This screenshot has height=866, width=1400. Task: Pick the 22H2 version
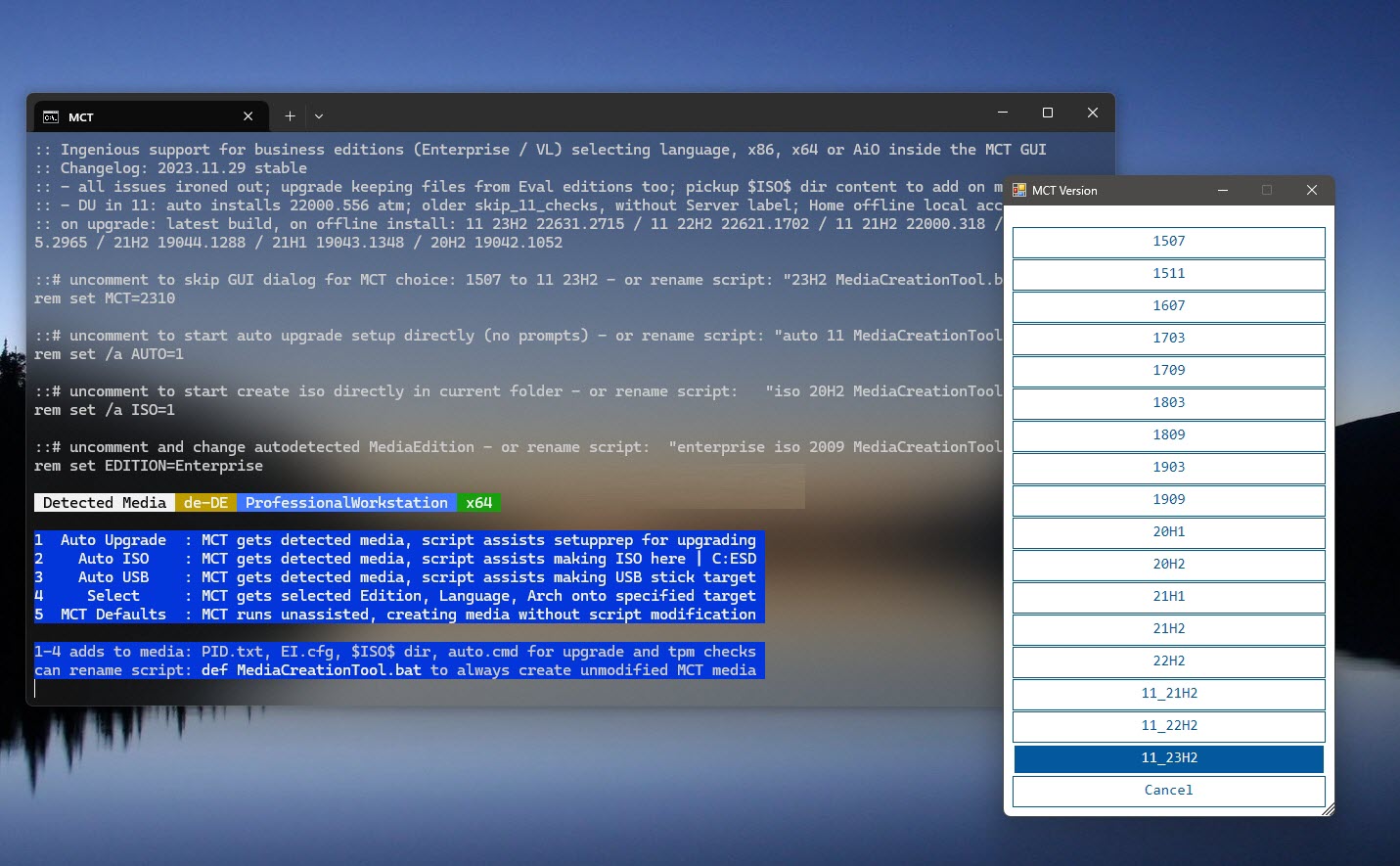1168,661
